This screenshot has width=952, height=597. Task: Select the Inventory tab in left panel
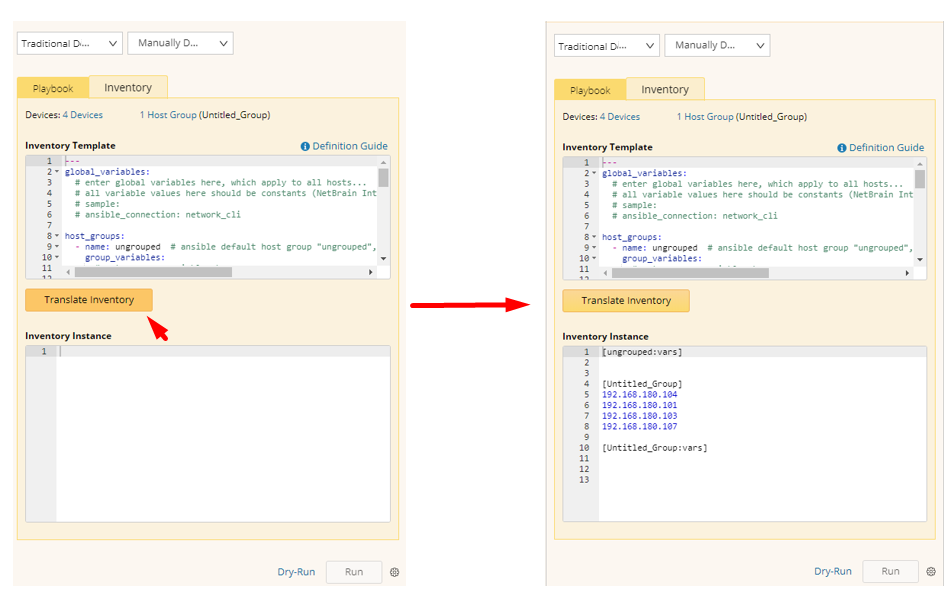(128, 87)
